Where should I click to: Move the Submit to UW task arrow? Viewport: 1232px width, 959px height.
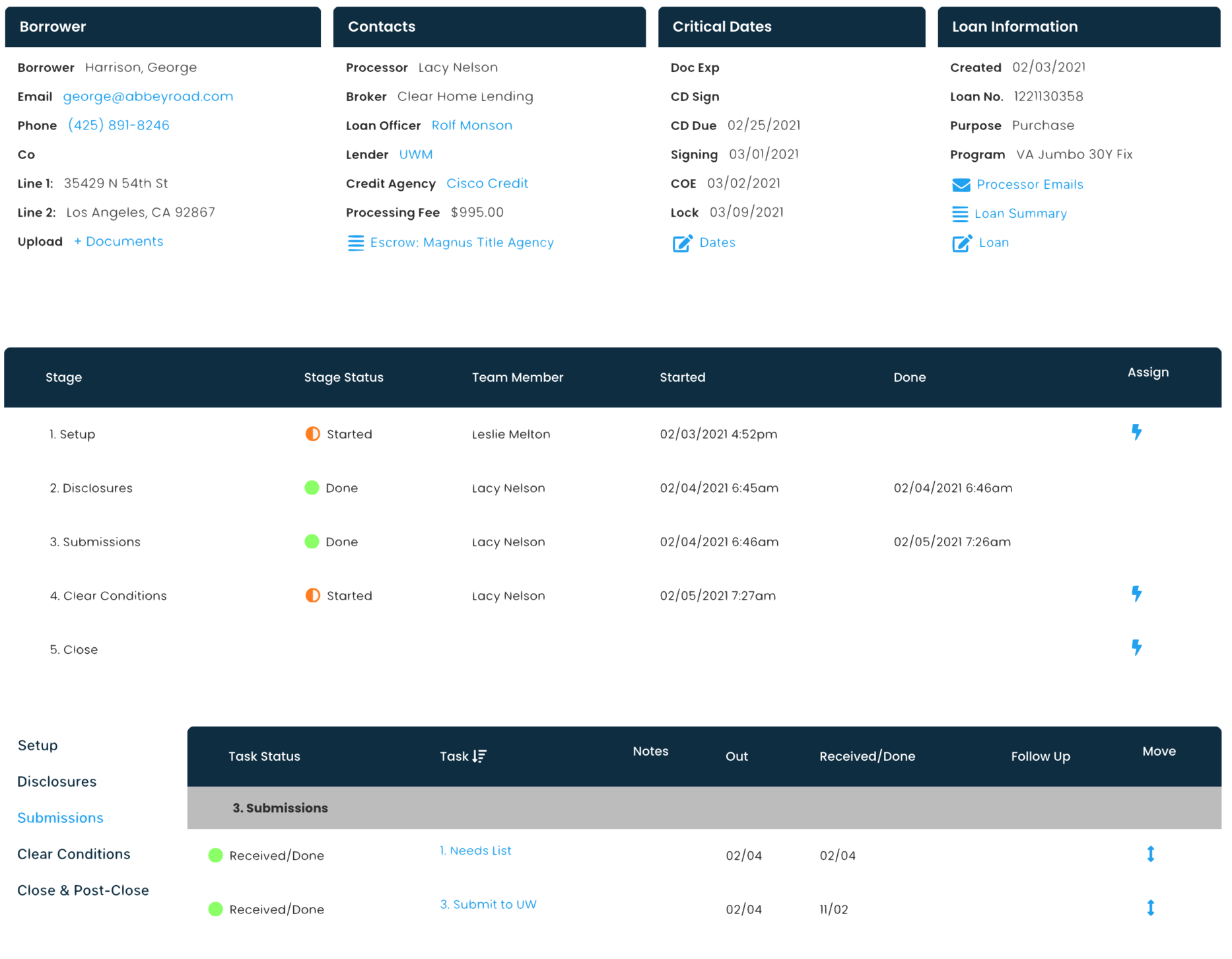(x=1150, y=908)
